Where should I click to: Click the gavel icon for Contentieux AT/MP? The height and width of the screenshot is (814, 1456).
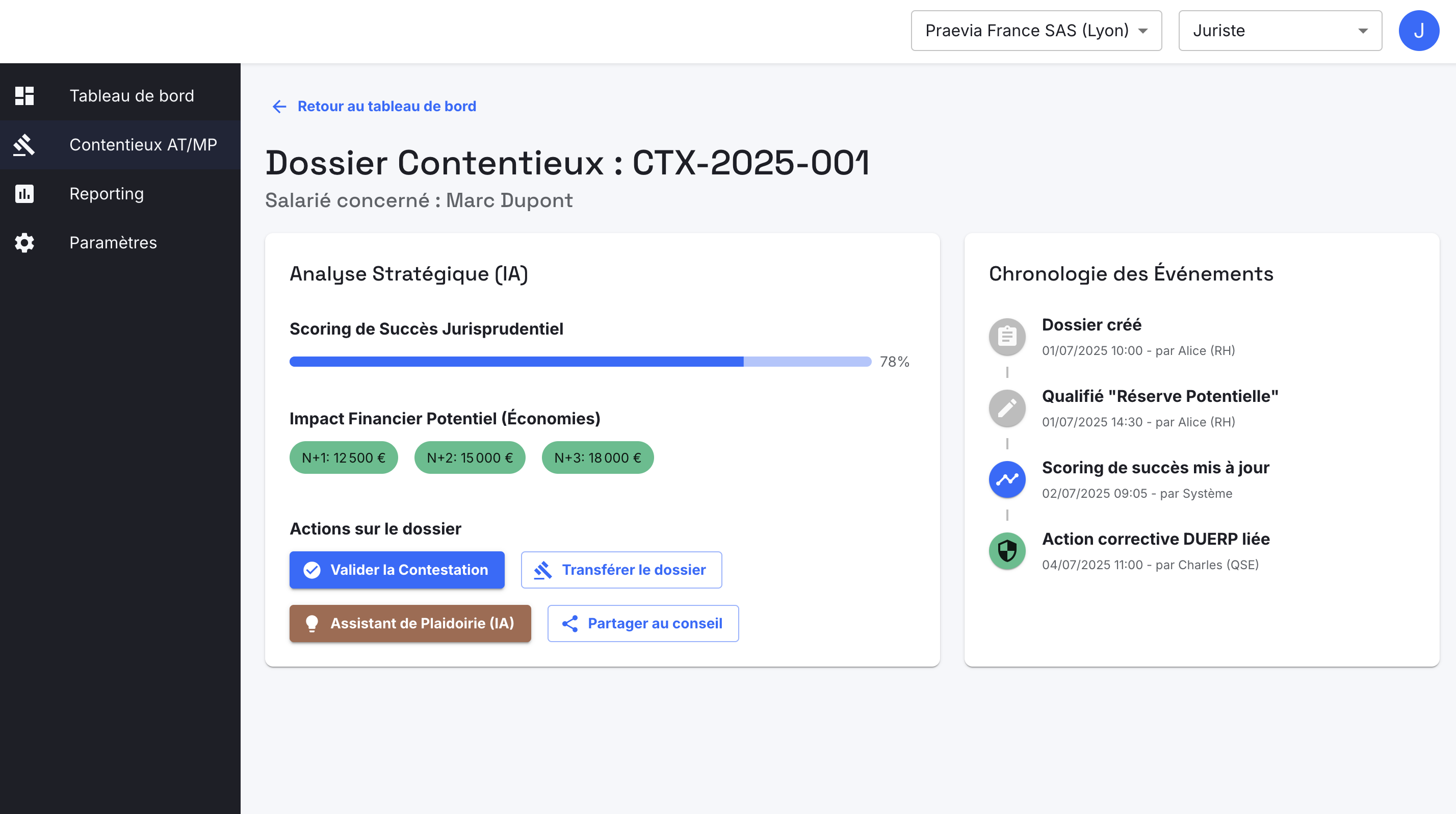click(24, 145)
